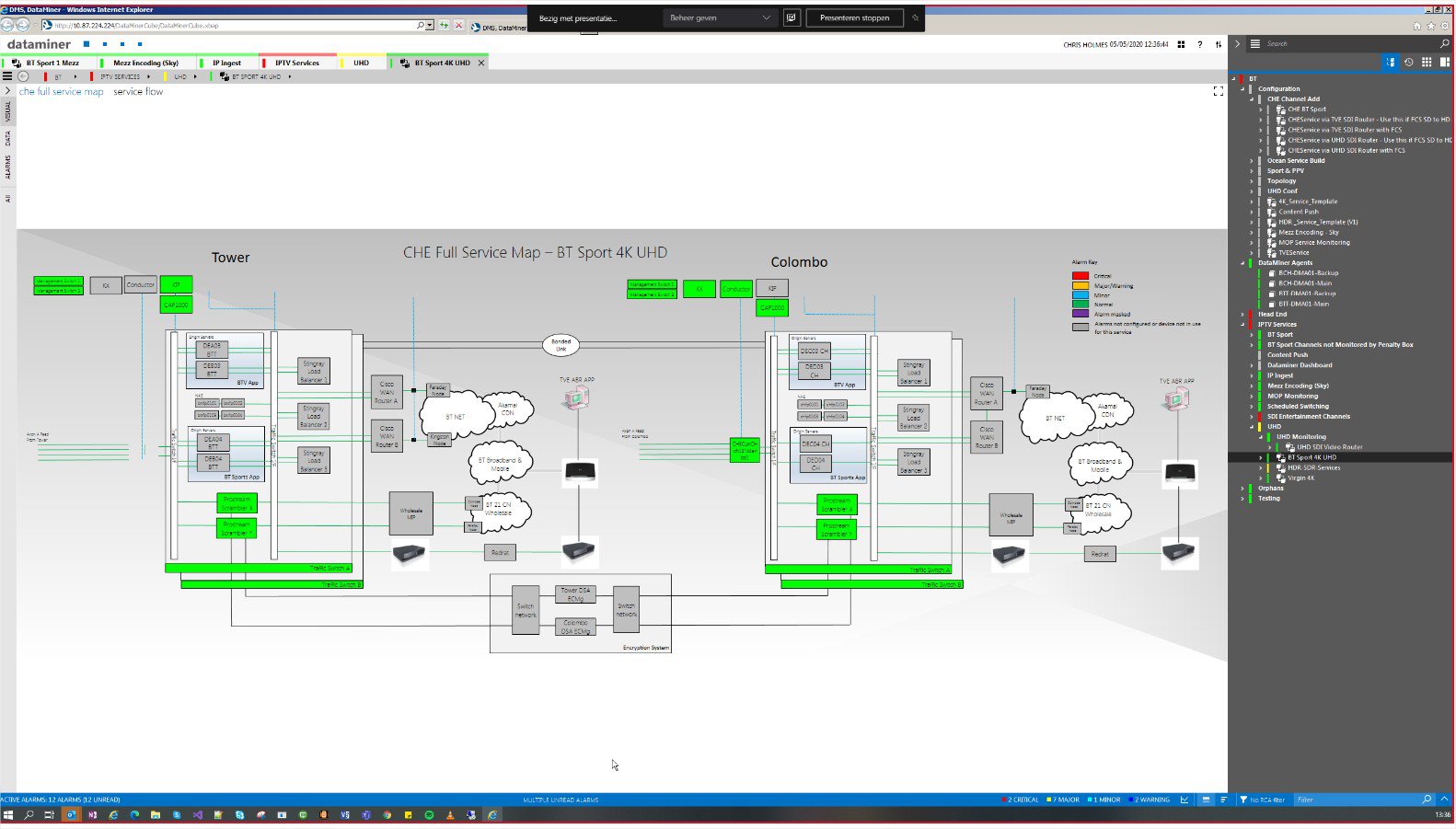Collapse the CHE Channel Add node

(x=1252, y=99)
